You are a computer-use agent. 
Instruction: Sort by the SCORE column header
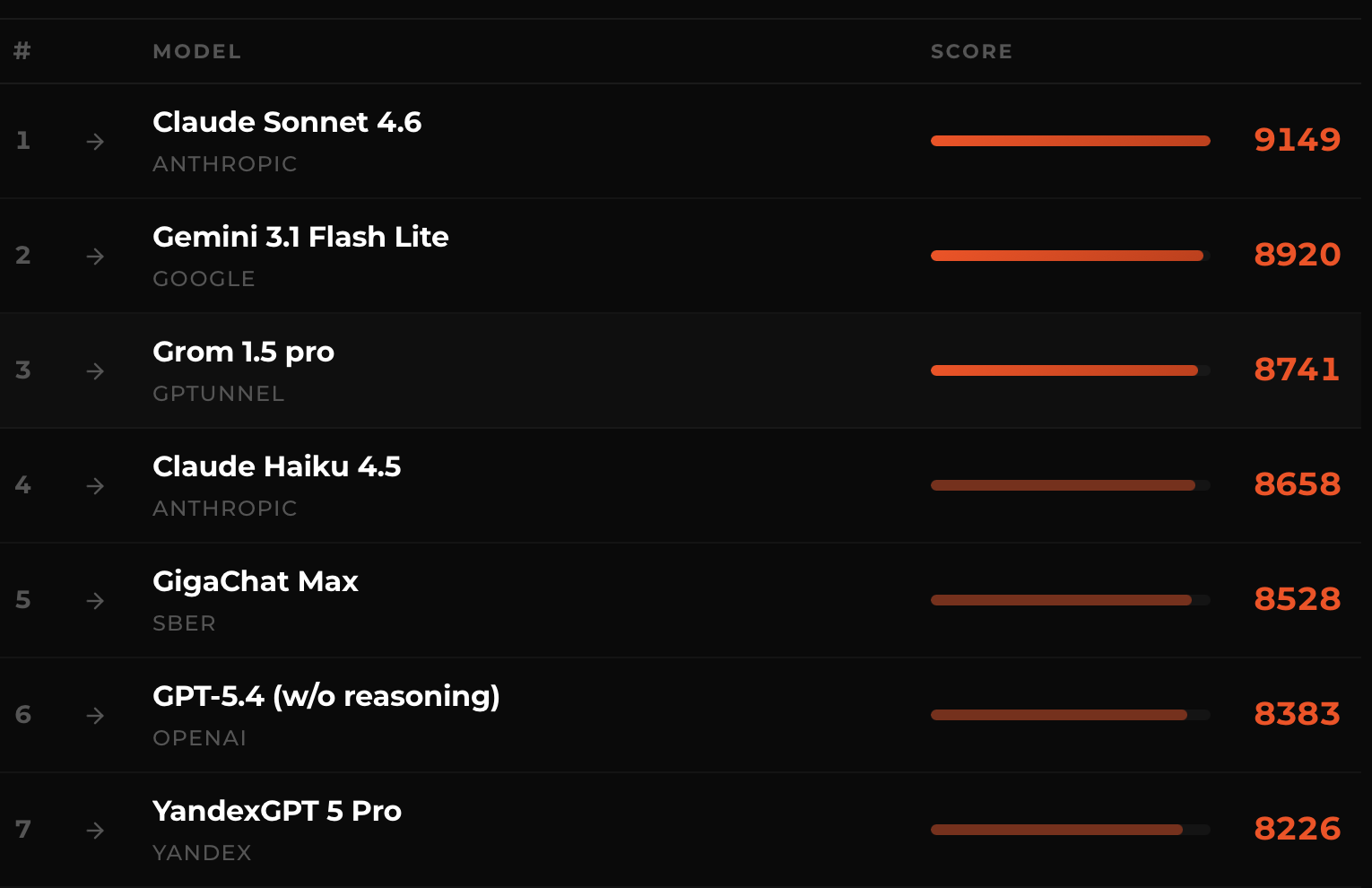click(x=971, y=52)
